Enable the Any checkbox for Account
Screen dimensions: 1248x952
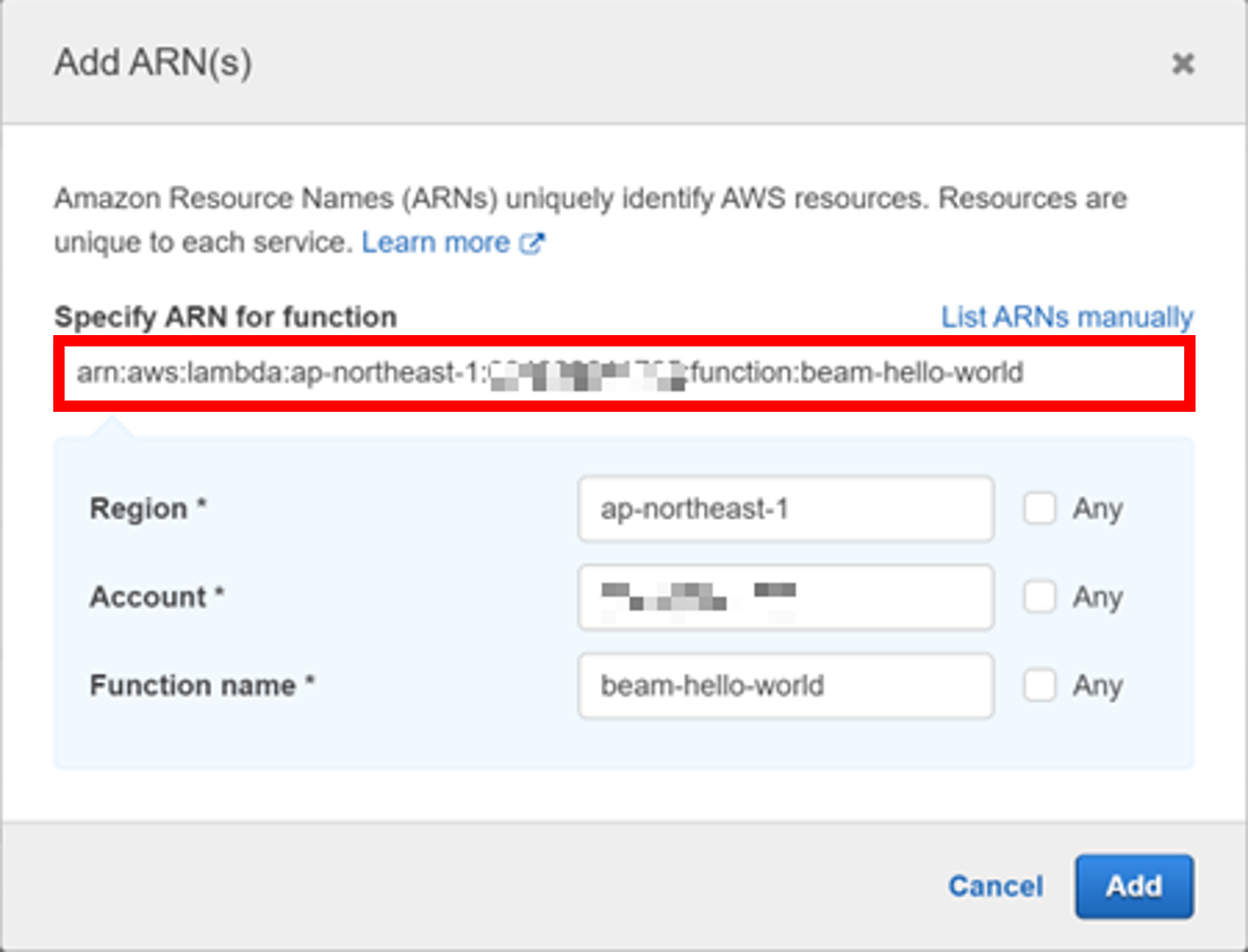pos(1040,598)
